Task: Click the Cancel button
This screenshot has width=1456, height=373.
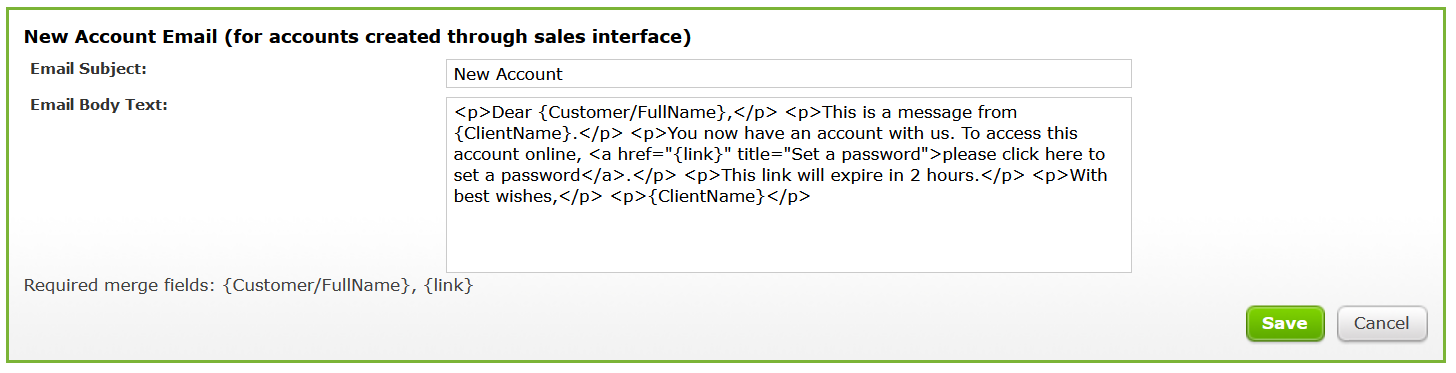Action: click(x=1382, y=323)
